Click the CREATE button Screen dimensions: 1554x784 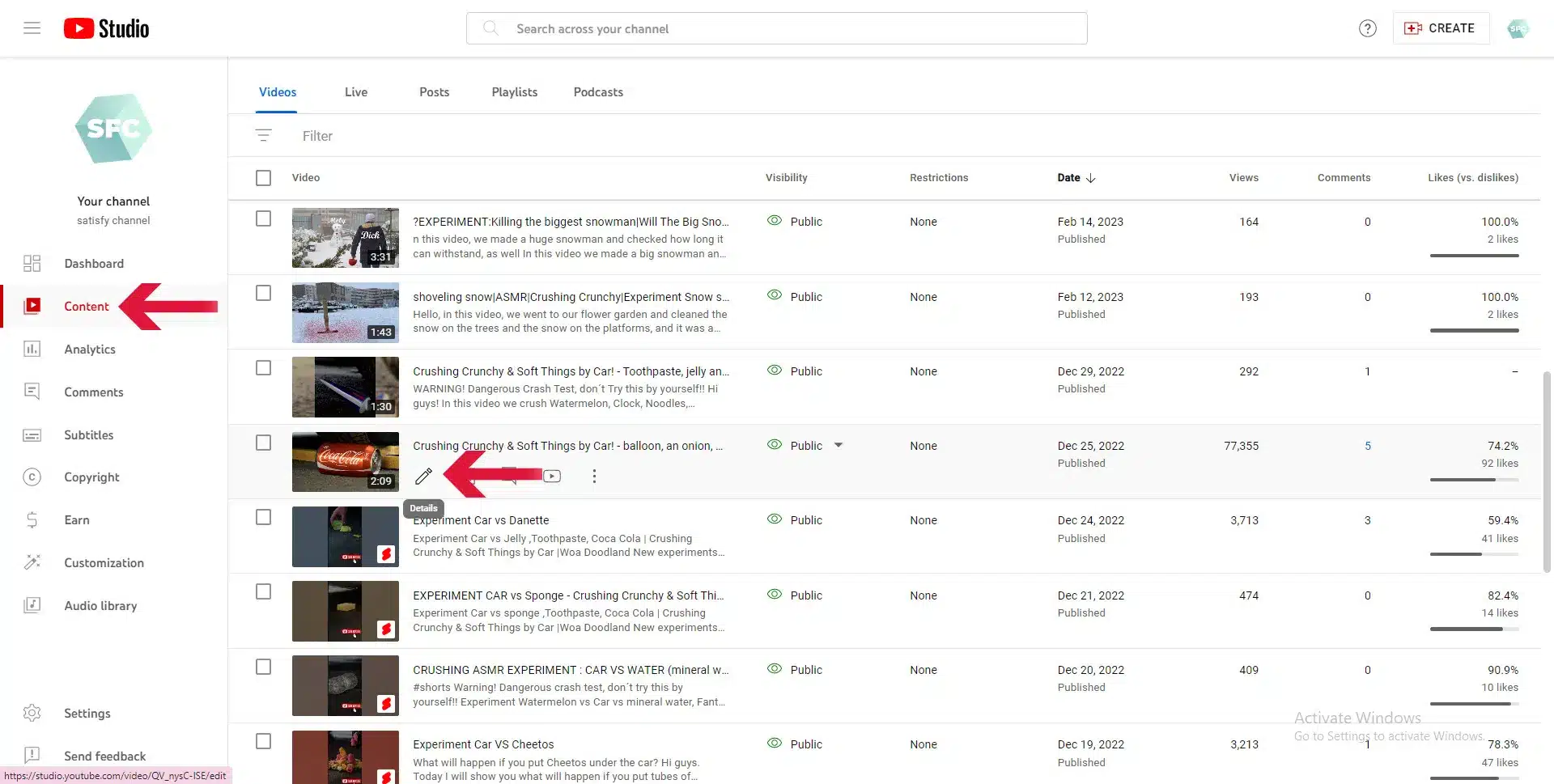(1441, 28)
